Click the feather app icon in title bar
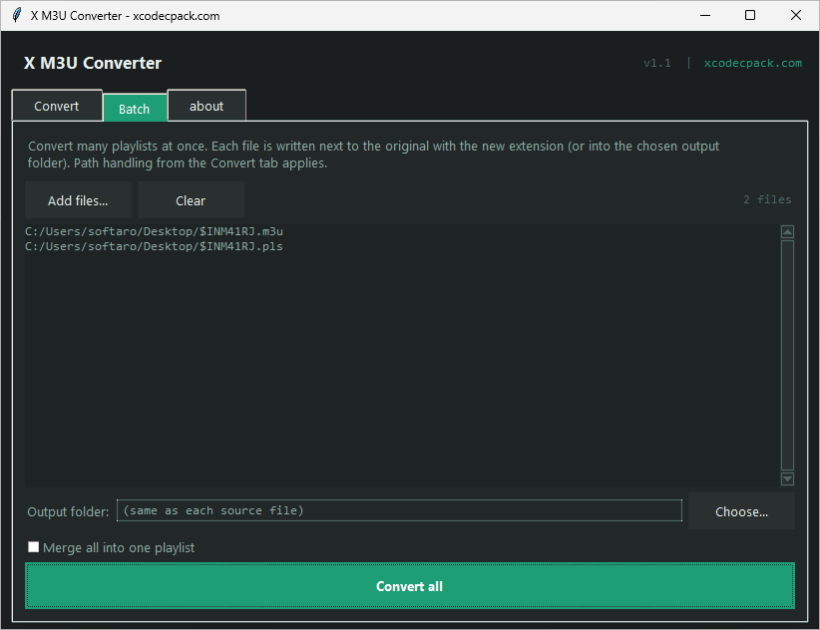The width and height of the screenshot is (820, 630). pos(17,15)
